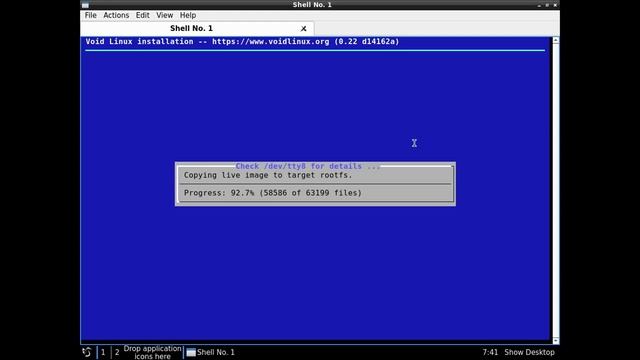Click the terminal vertical scrollbar track

[556, 190]
